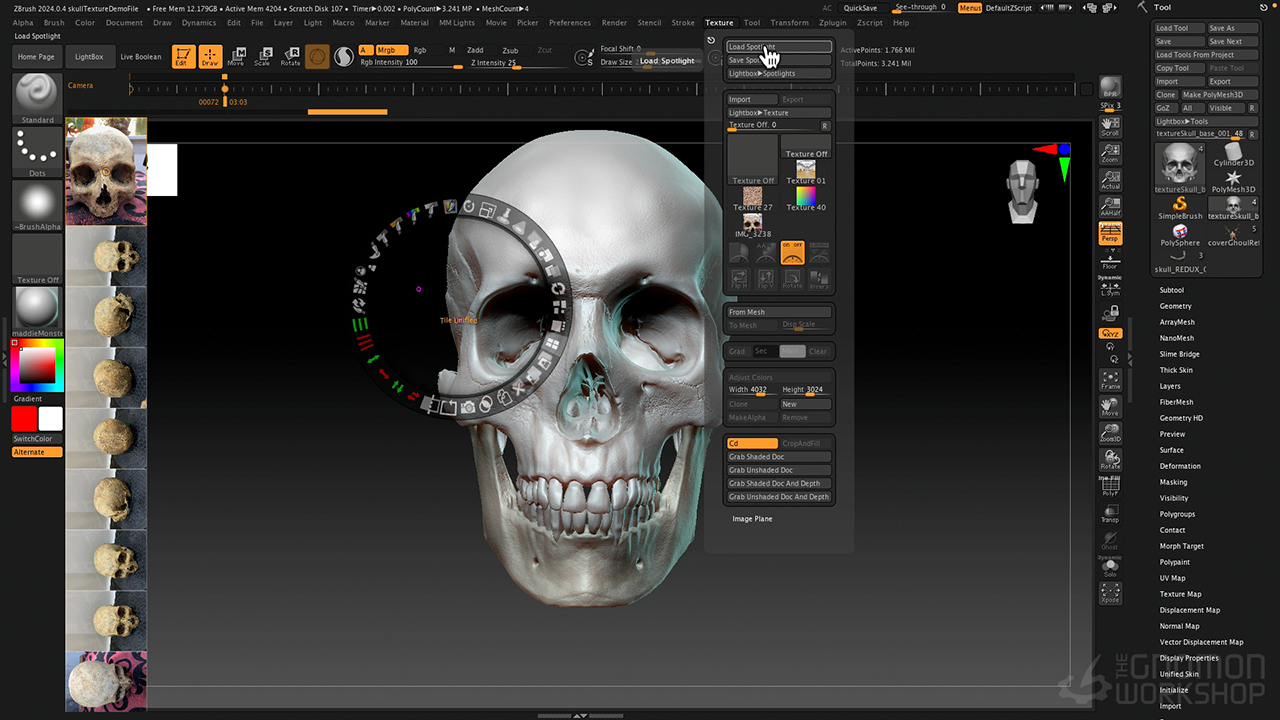Click the Rgb Intensity slider

coord(410,63)
